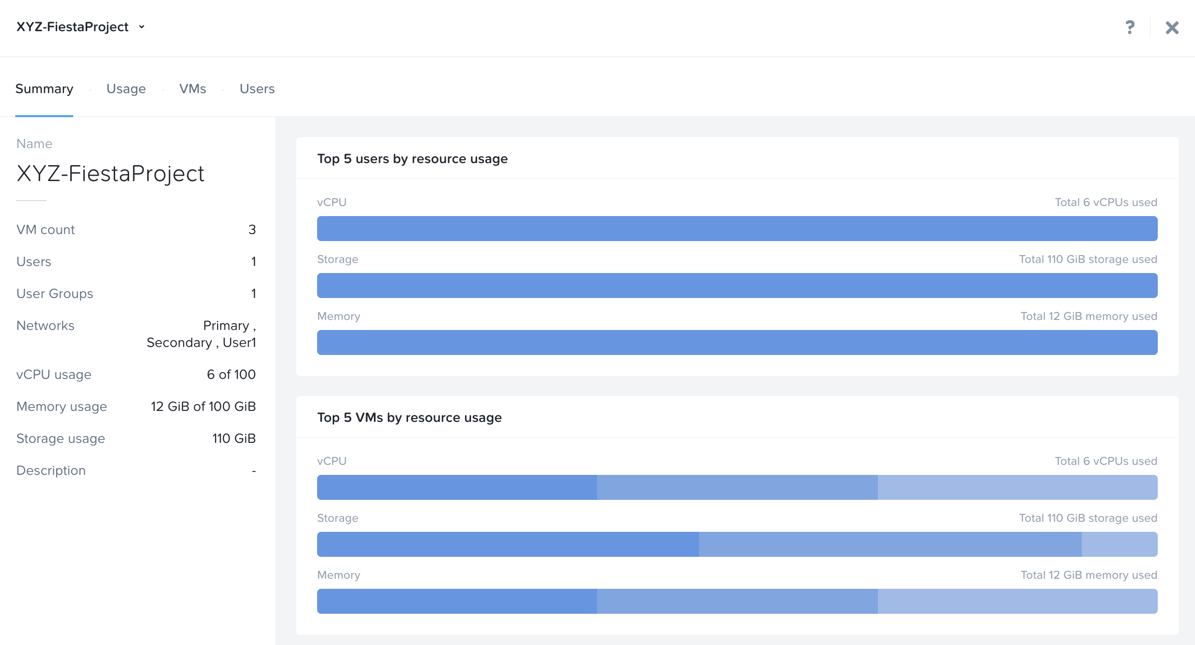The image size is (1195, 645).
Task: Open the Users tab
Action: point(257,88)
